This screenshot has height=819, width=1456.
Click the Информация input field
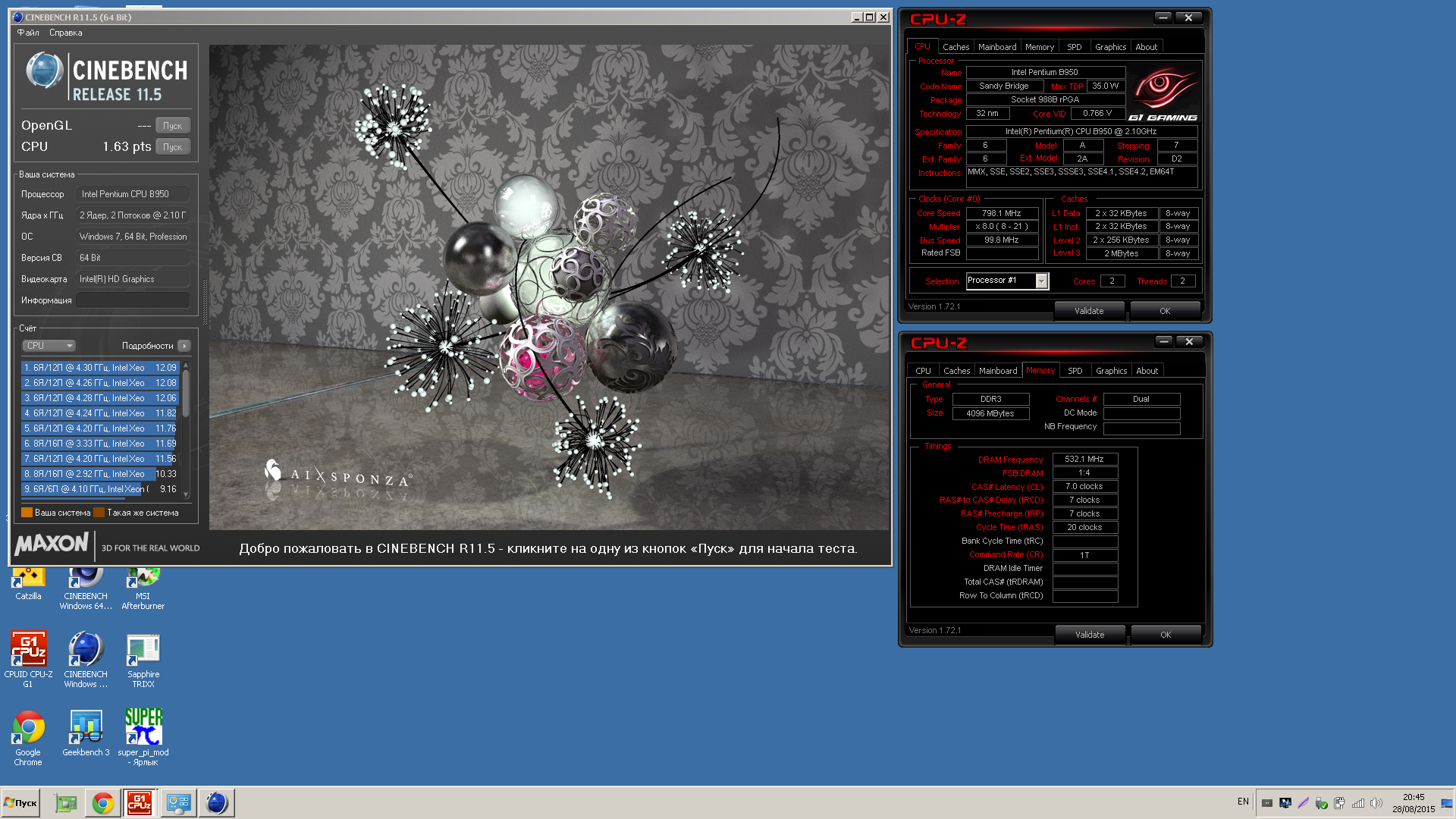(133, 300)
